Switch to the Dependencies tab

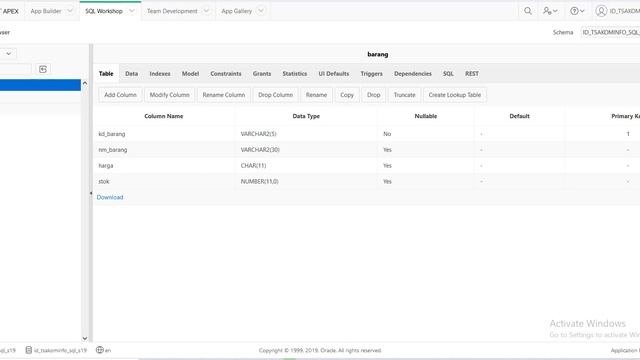pos(413,73)
